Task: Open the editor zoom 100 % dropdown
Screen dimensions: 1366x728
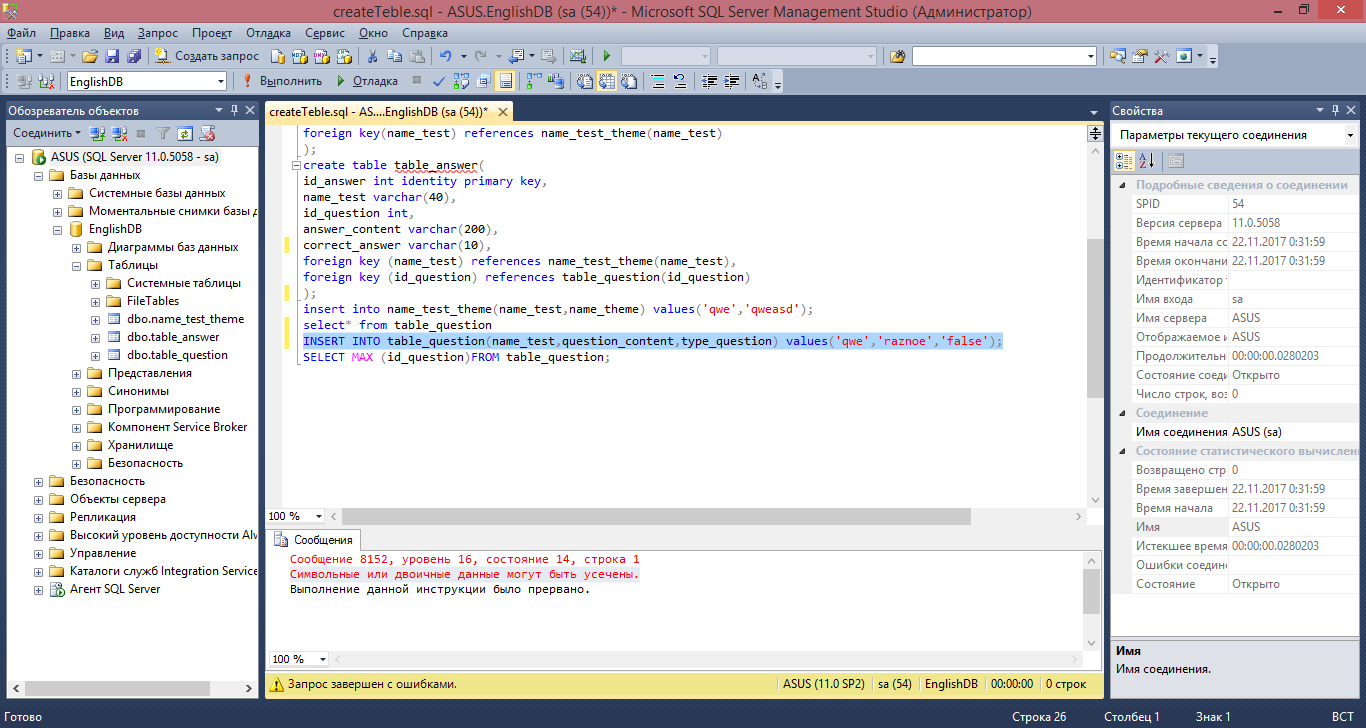Action: (319, 516)
